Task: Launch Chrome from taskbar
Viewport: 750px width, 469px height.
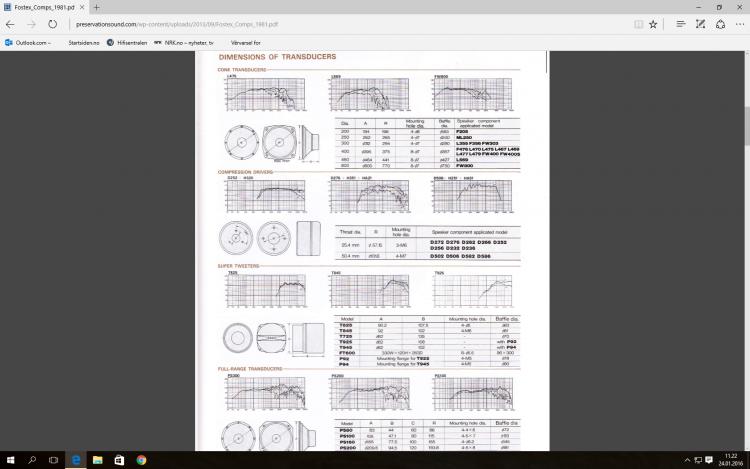Action: pyautogui.click(x=141, y=460)
